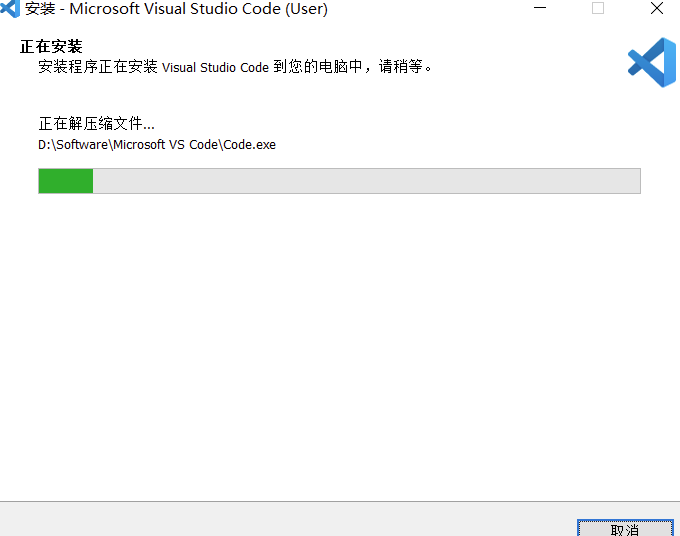
Task: Click the large VS Code logo
Action: point(652,62)
